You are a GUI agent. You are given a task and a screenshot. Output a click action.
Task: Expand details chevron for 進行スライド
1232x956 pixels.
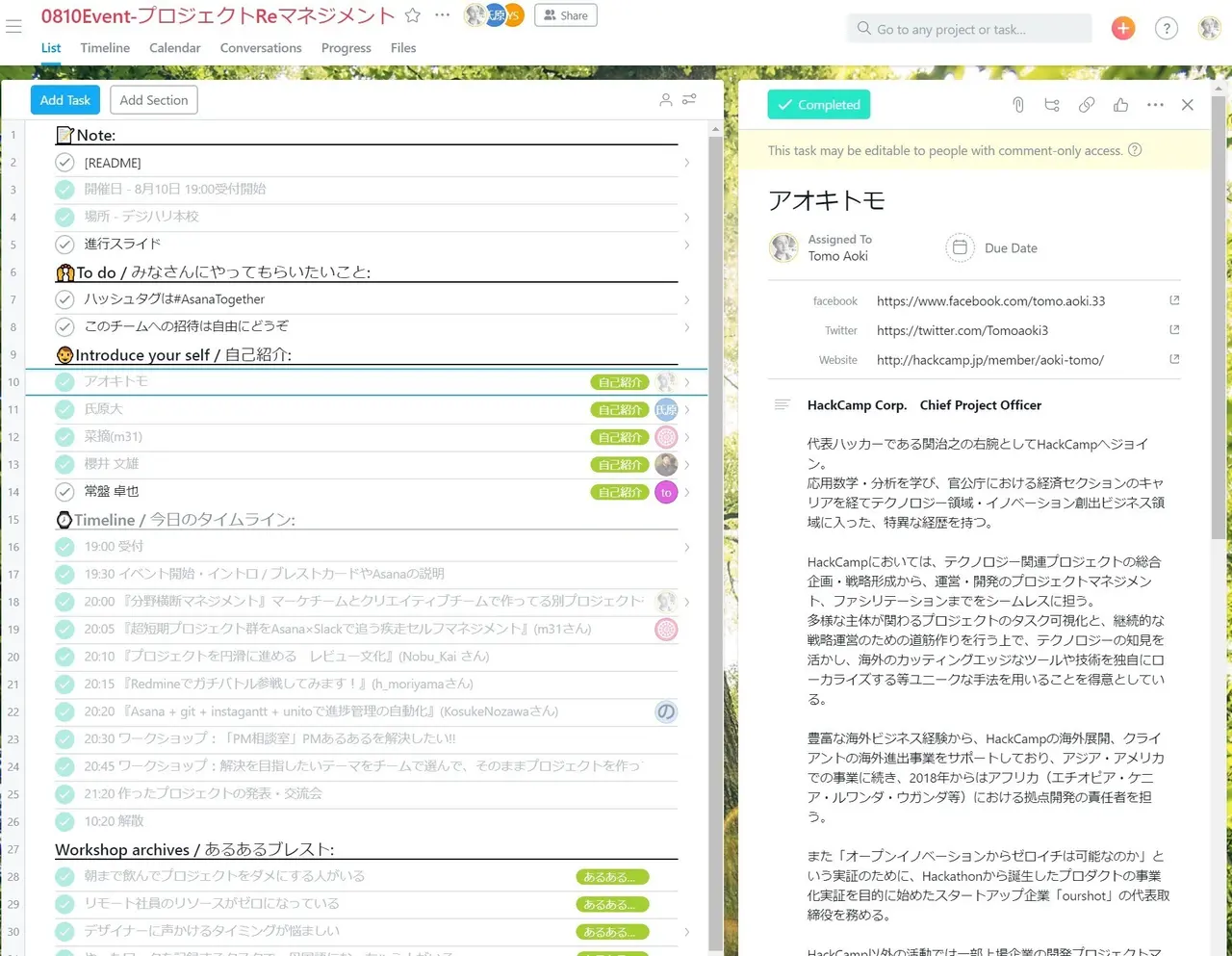[686, 245]
